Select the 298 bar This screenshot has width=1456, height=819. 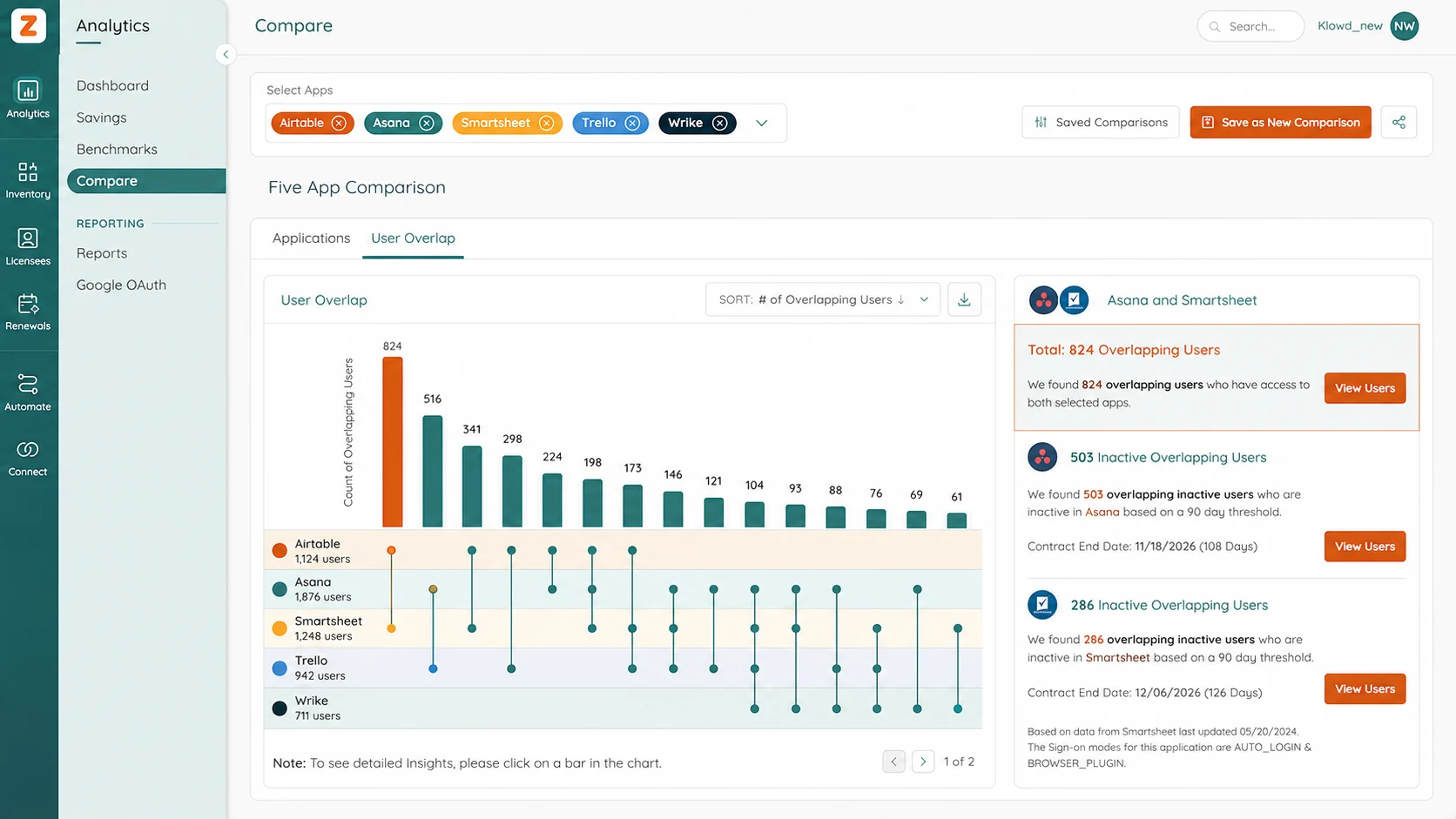[512, 491]
